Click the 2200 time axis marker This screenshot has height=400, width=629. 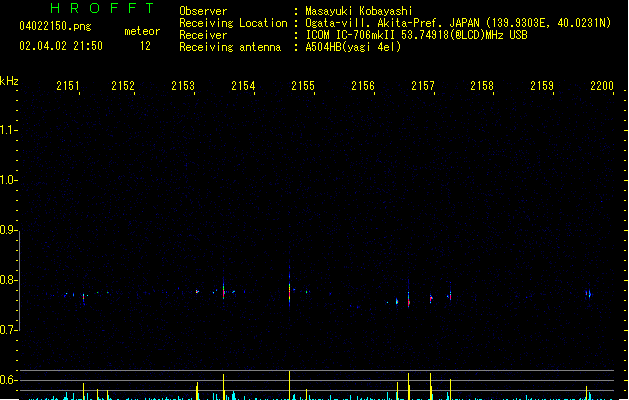click(x=602, y=85)
